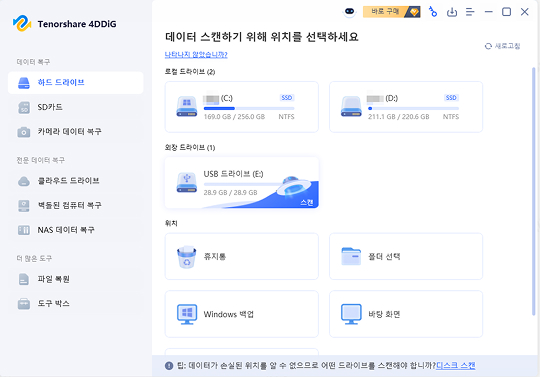Click the NAS icon in sidebar
Screen dimensions: 540x377
(24, 230)
